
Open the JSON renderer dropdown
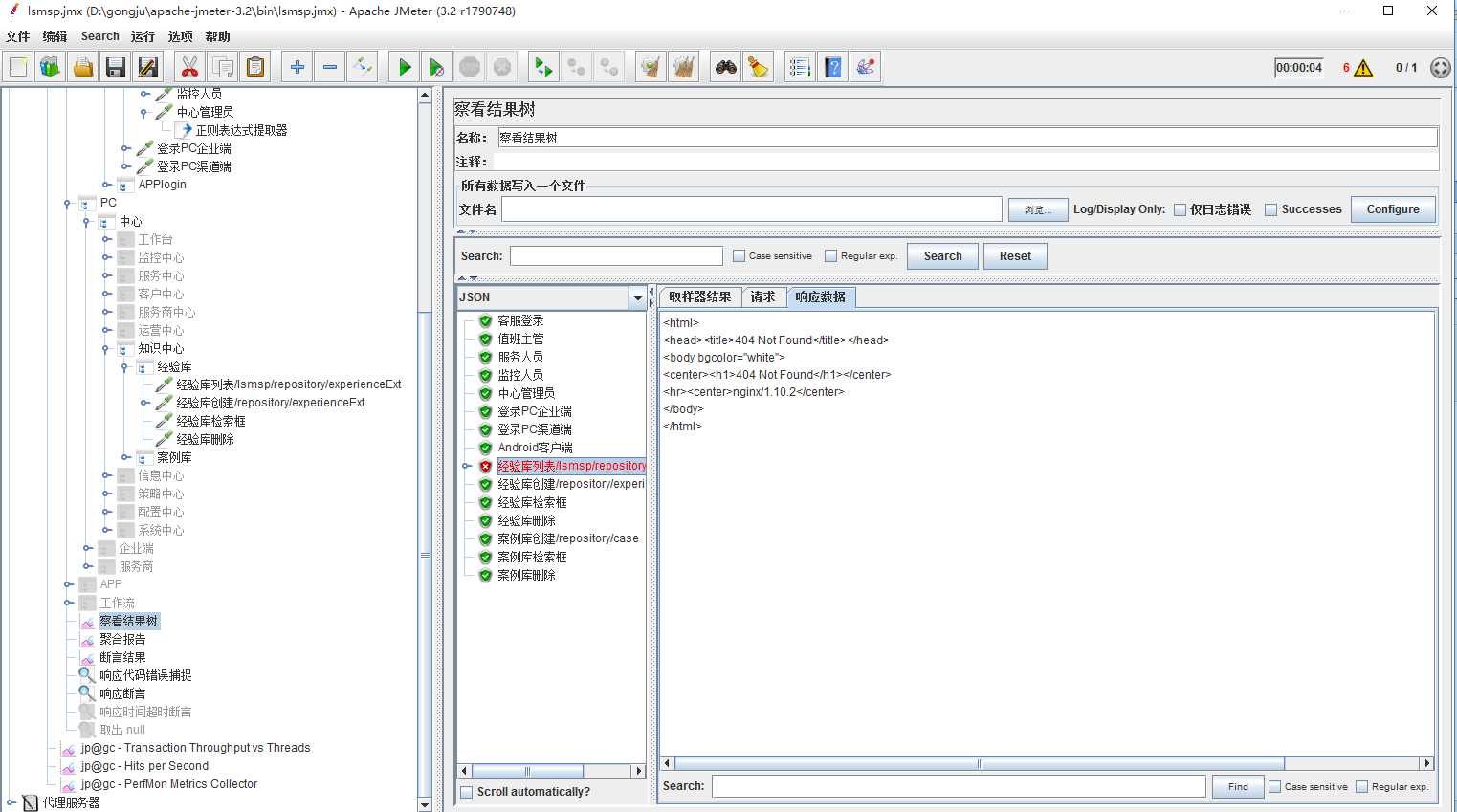[637, 298]
